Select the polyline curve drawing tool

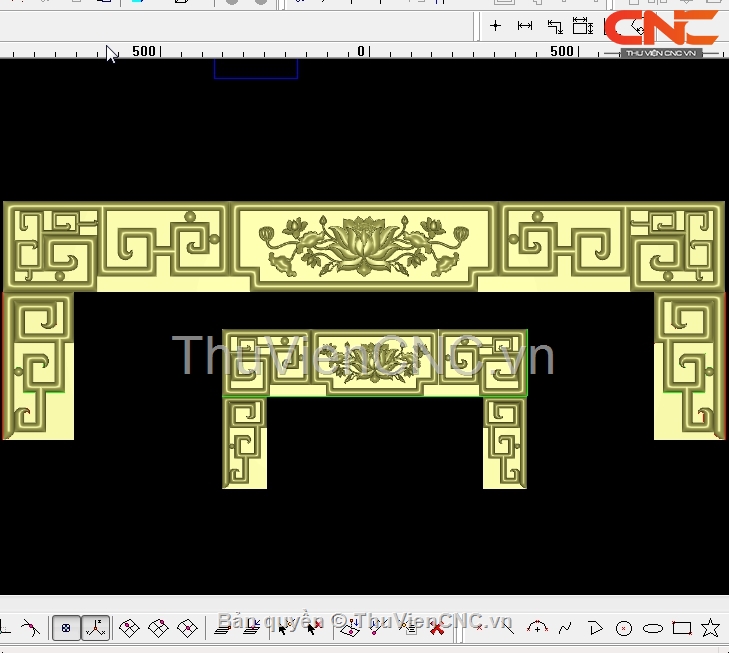[566, 628]
